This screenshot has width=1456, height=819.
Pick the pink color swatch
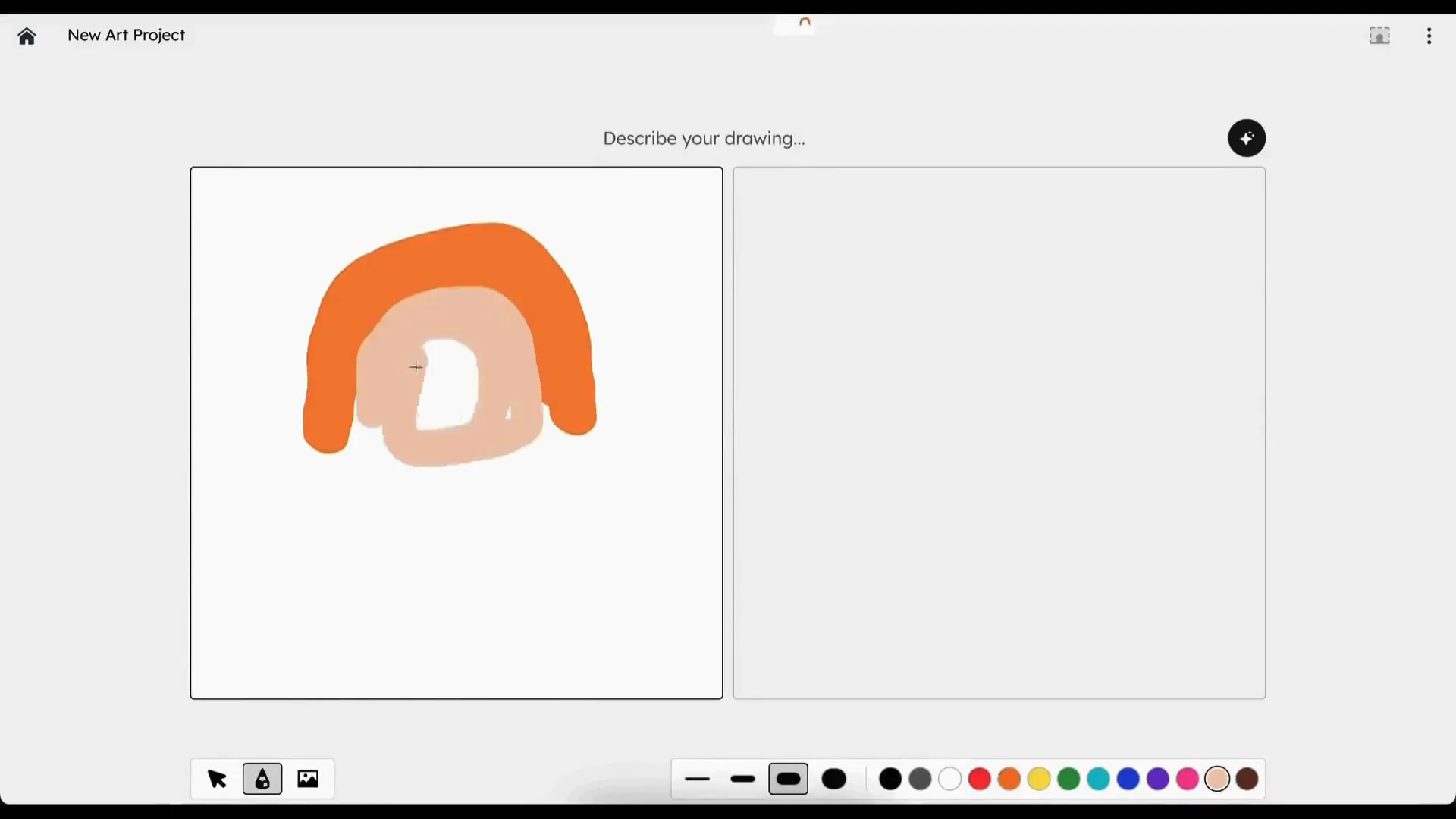pos(1188,780)
